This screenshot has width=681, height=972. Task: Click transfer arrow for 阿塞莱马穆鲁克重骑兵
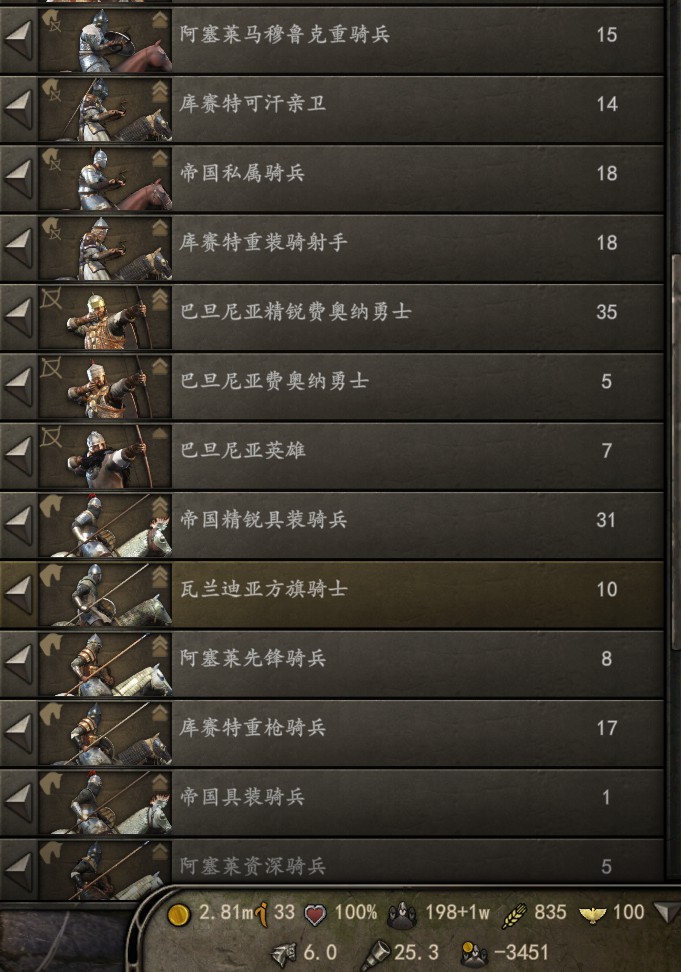coord(18,40)
